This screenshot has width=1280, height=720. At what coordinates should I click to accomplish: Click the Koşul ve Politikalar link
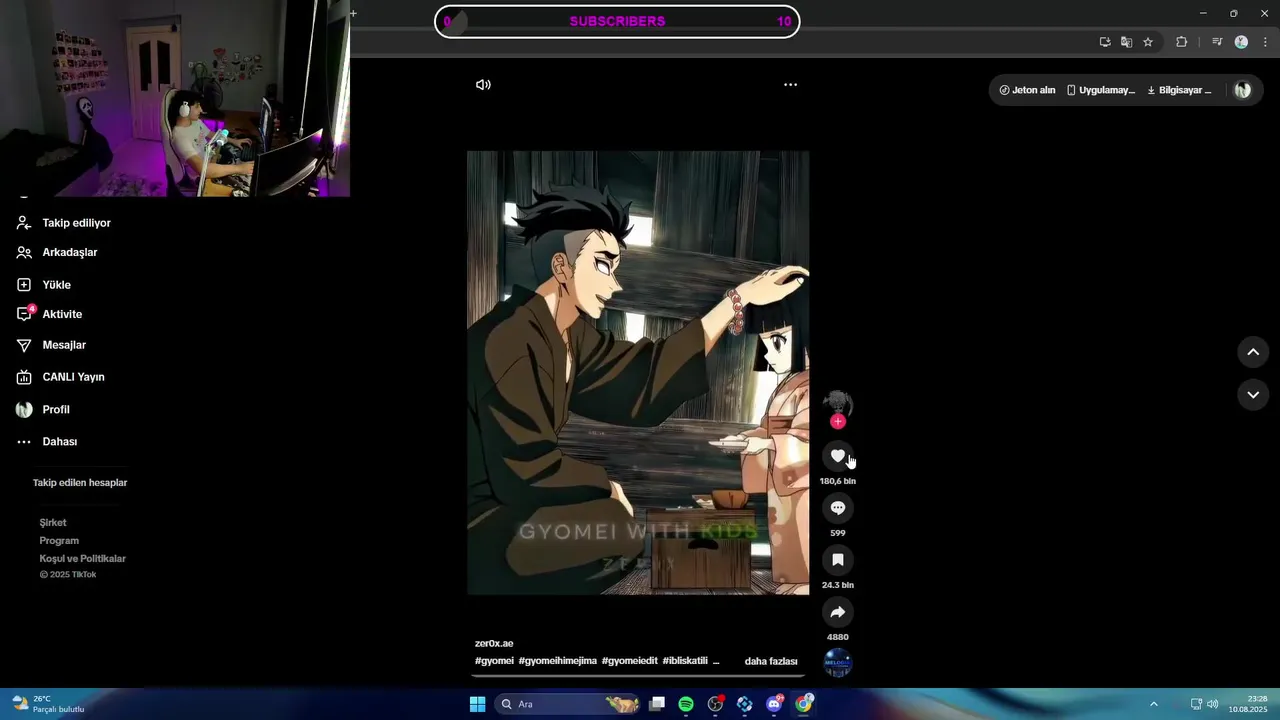[x=82, y=559]
